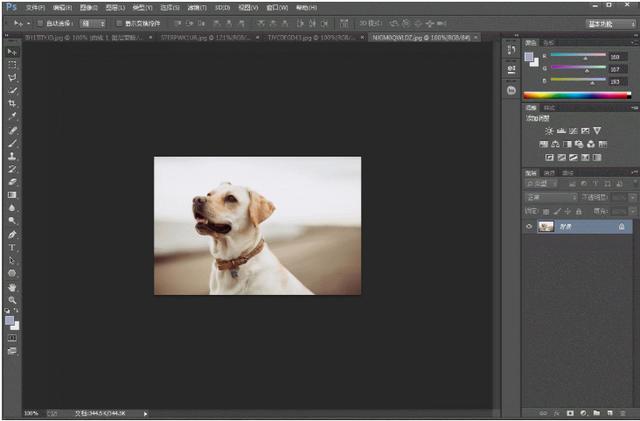Open the File (文件) menu
Image resolution: width=640 pixels, height=421 pixels.
point(34,6)
